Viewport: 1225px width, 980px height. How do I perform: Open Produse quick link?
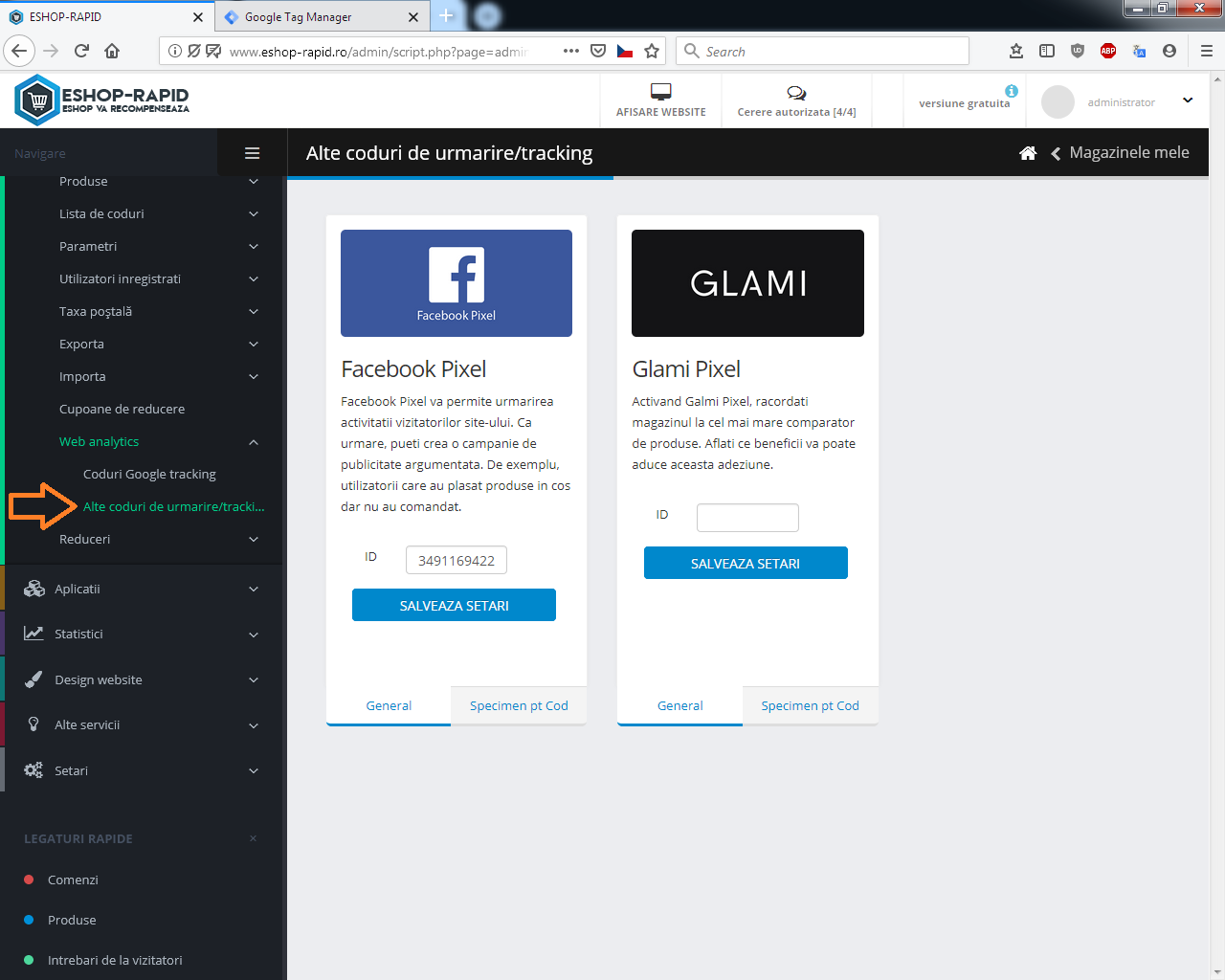tap(72, 920)
